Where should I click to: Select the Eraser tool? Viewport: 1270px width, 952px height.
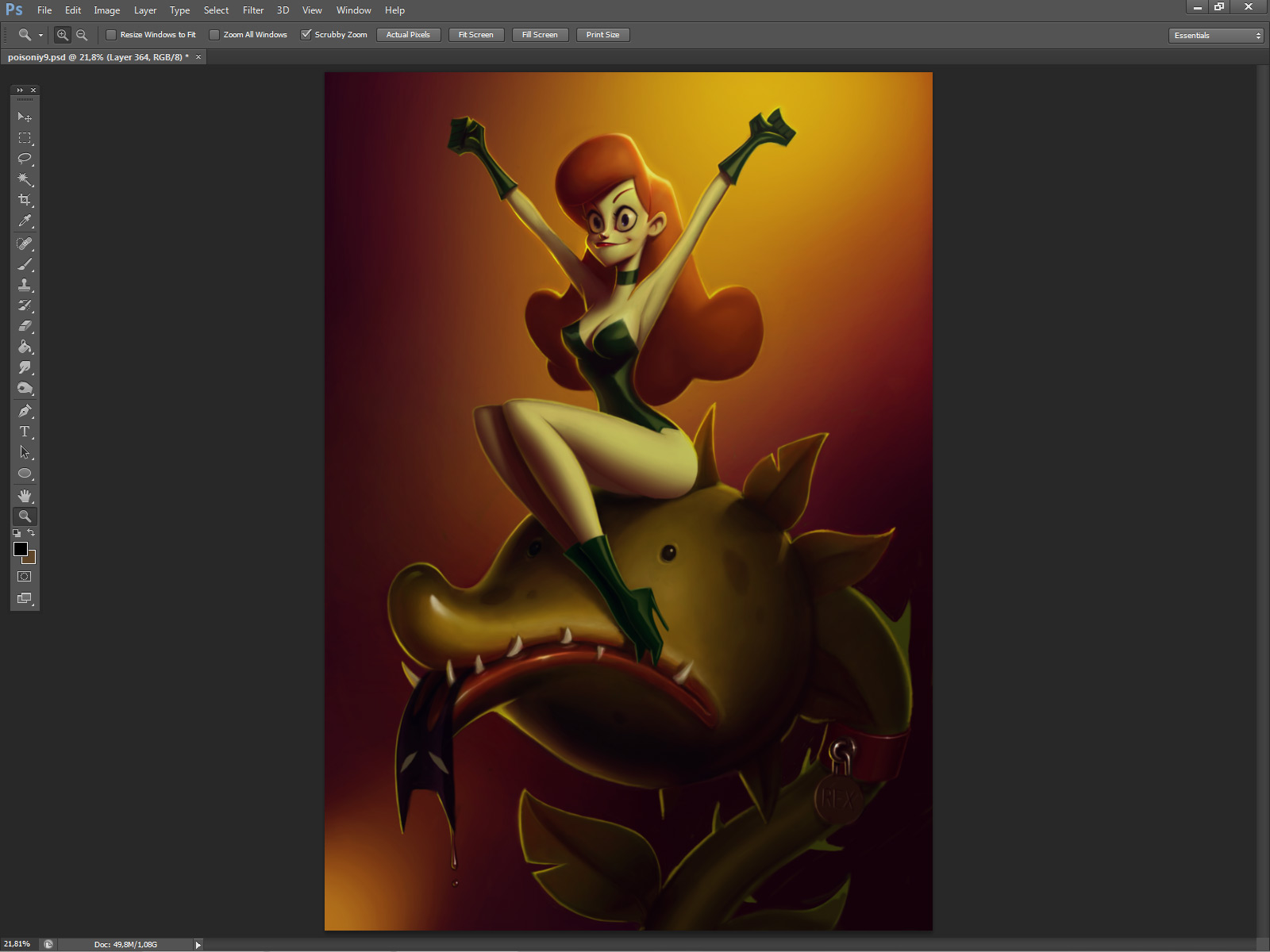point(25,326)
